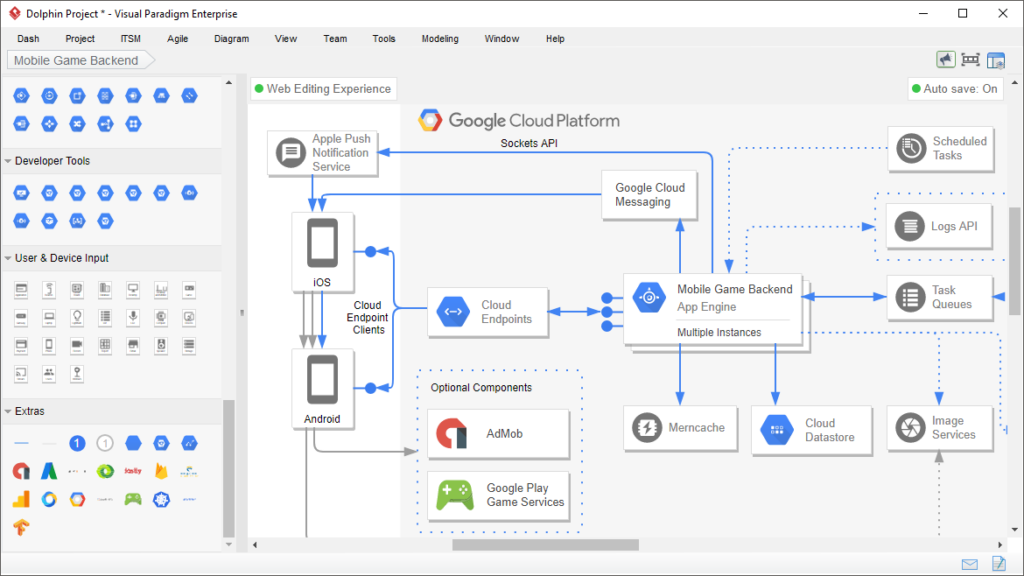The image size is (1024, 576).
Task: Click the Web Editing Experience button
Action: [323, 89]
